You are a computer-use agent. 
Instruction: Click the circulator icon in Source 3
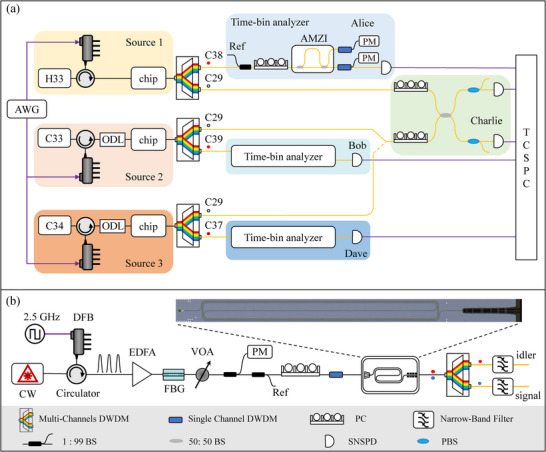[x=85, y=227]
